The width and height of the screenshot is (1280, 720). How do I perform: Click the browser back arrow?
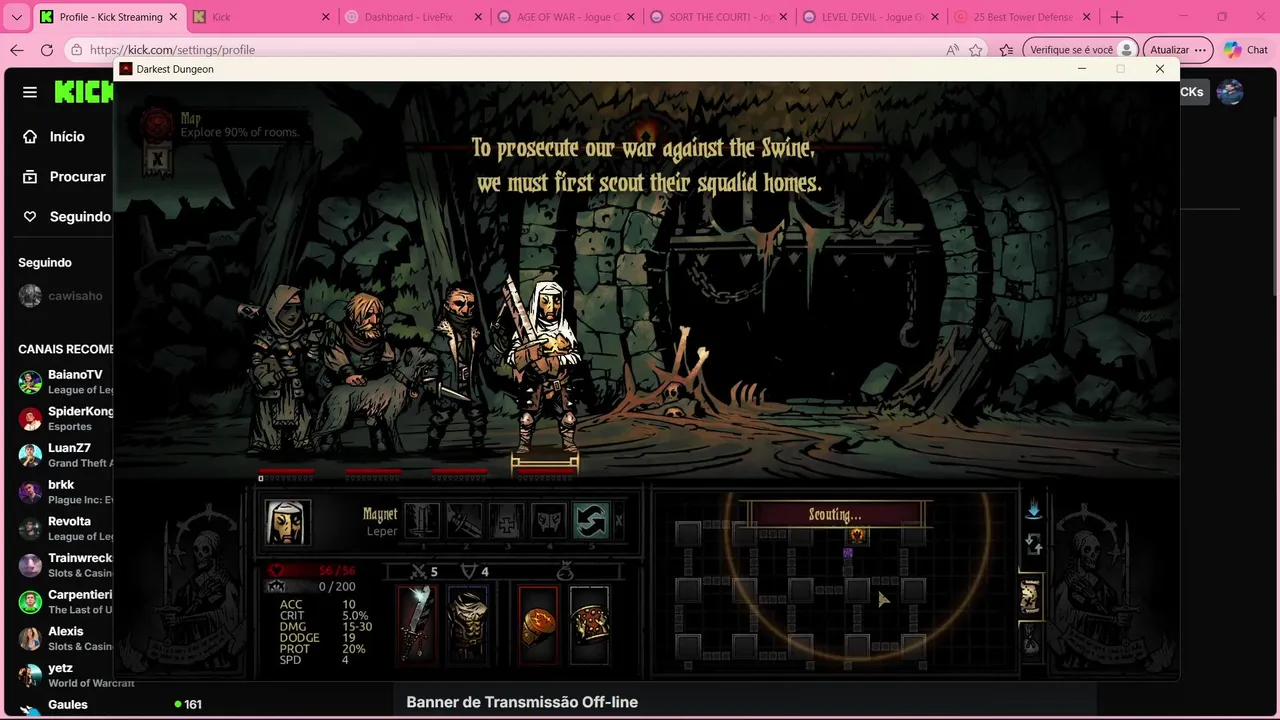17,50
